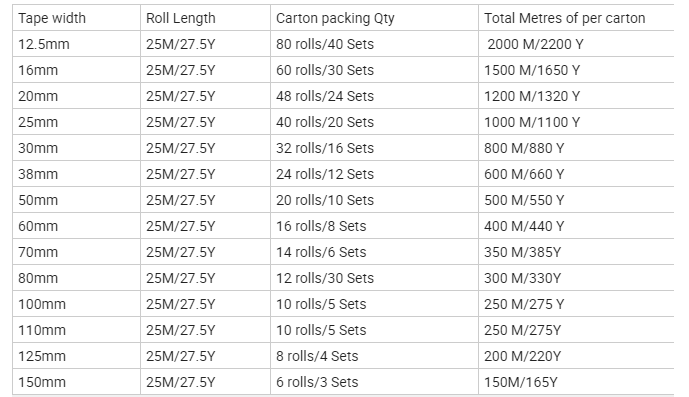This screenshot has width=689, height=397.
Task: Select the 1000 M/1100 Y cell
Action: tap(576, 122)
